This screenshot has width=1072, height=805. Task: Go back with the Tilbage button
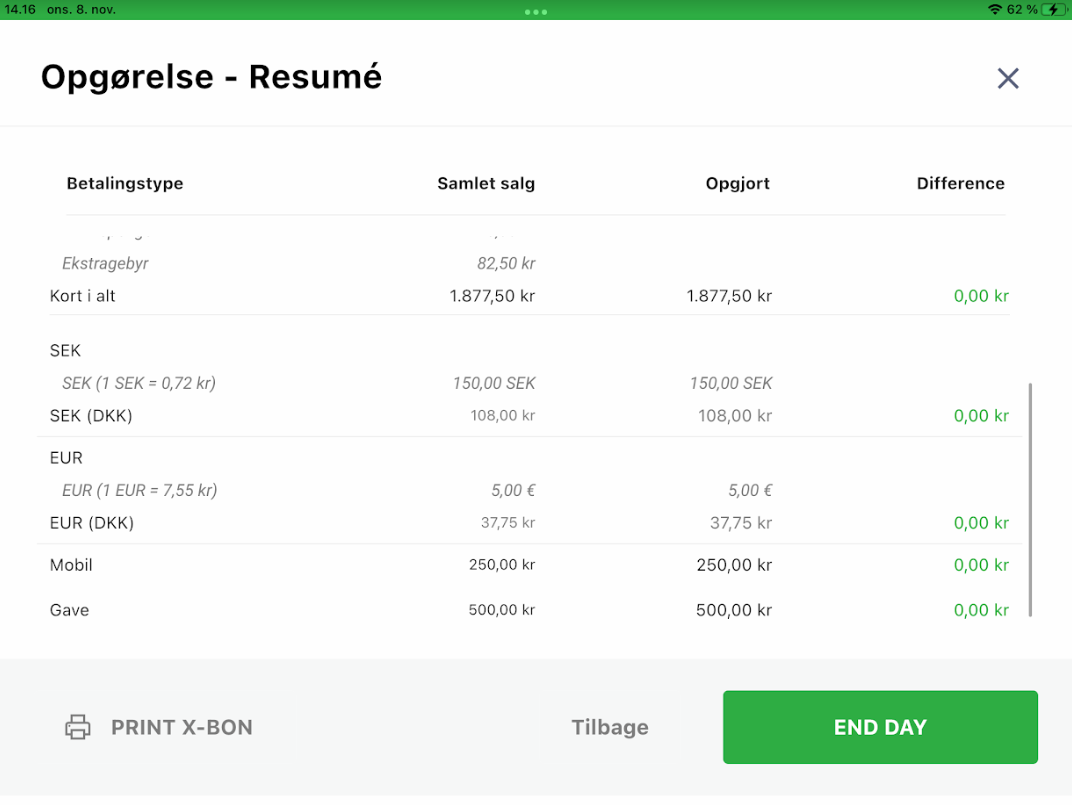(x=610, y=727)
